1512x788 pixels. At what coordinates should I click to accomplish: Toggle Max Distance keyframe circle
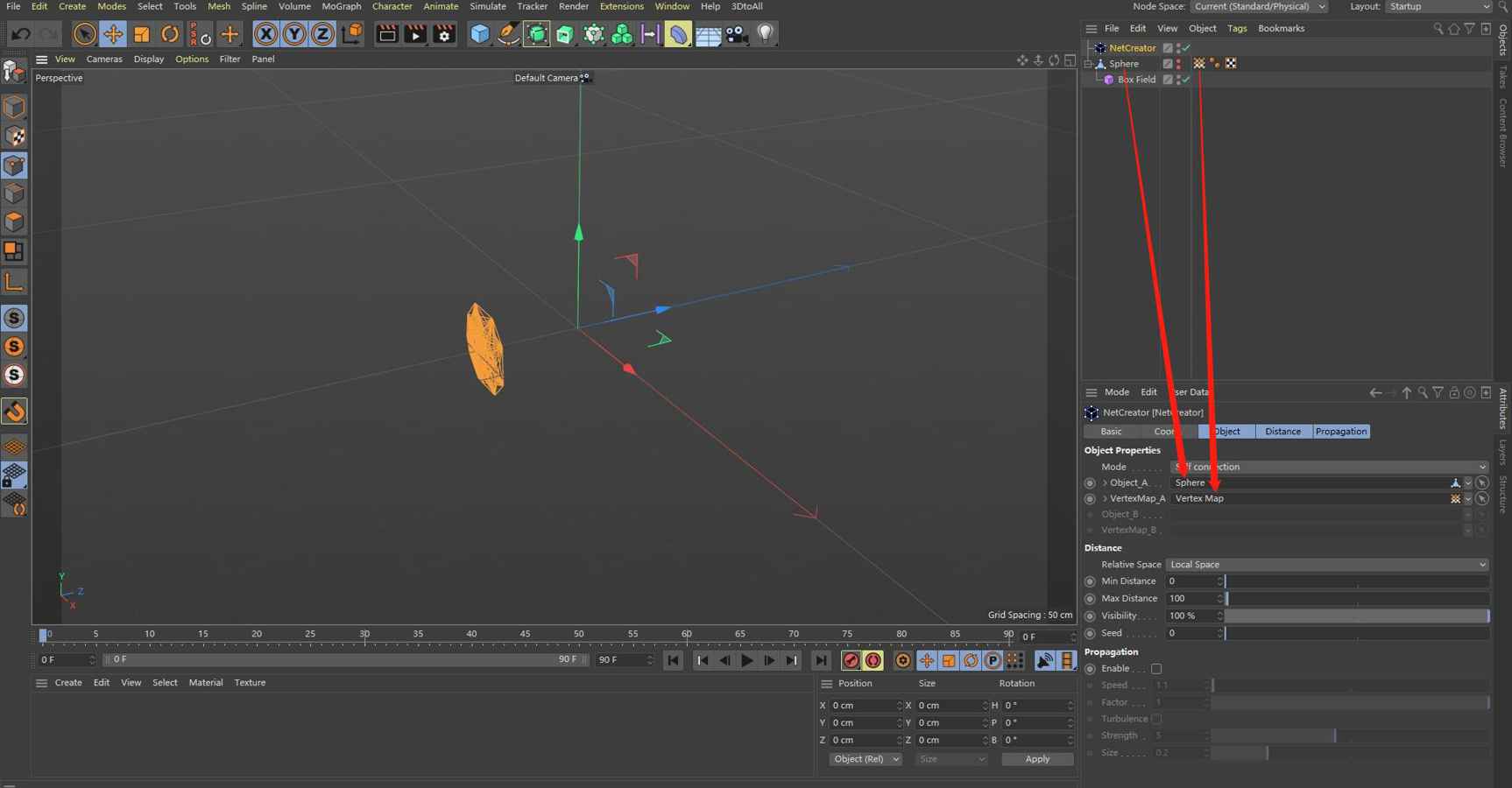tap(1091, 599)
